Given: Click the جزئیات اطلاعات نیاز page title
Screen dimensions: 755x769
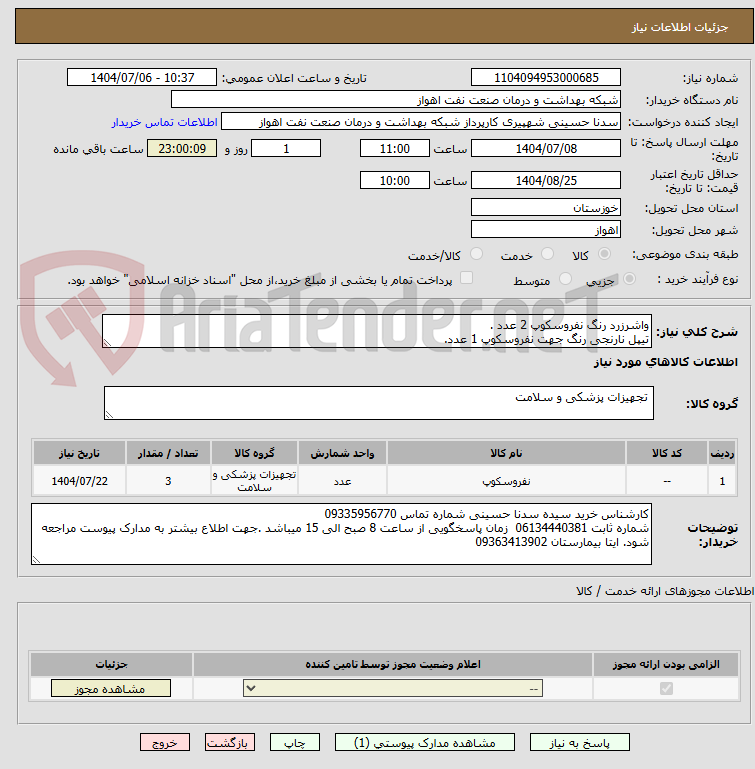Looking at the screenshot, I should (679, 27).
